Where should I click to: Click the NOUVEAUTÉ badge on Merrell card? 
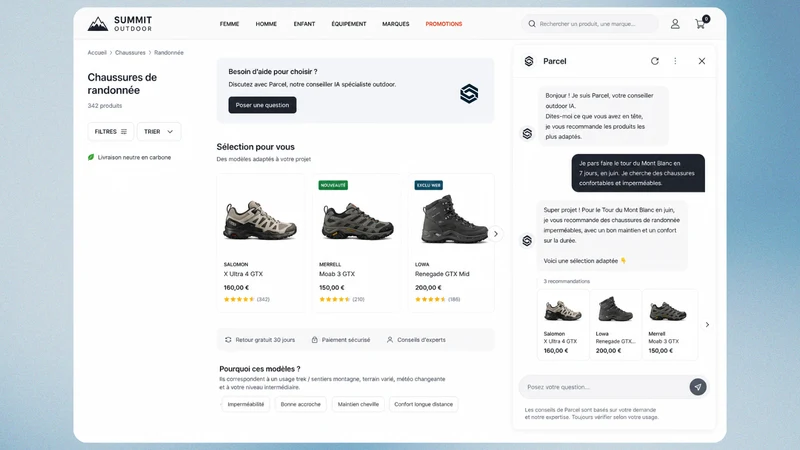tap(333, 185)
